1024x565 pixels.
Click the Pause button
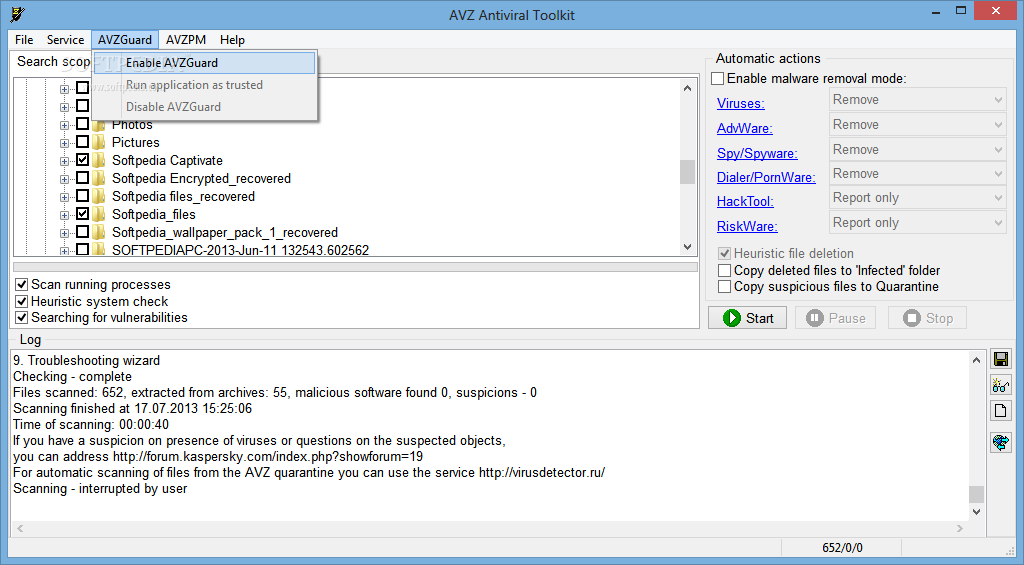[x=835, y=318]
